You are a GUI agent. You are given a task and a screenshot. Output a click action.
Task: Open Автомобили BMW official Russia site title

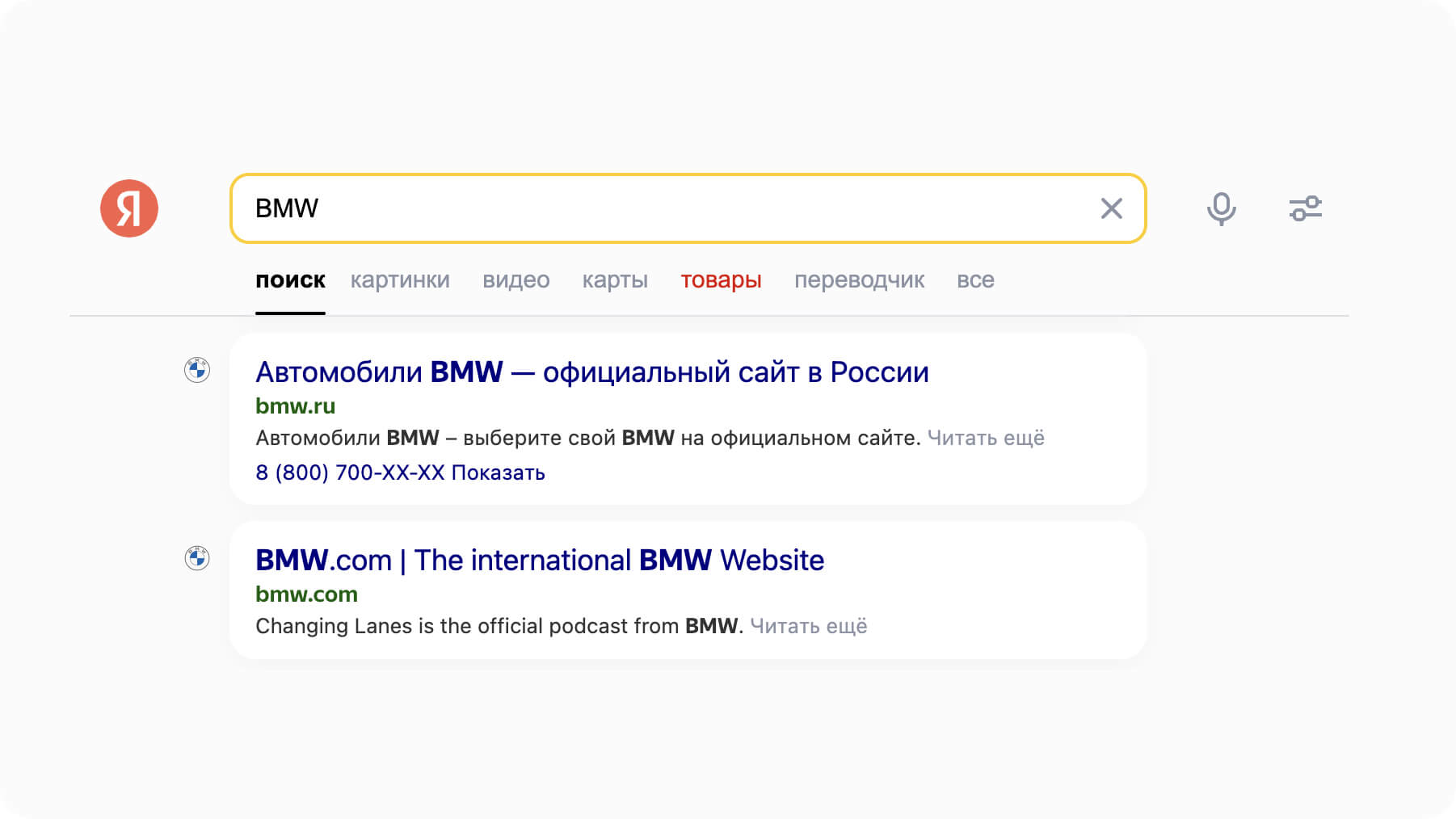(x=592, y=372)
